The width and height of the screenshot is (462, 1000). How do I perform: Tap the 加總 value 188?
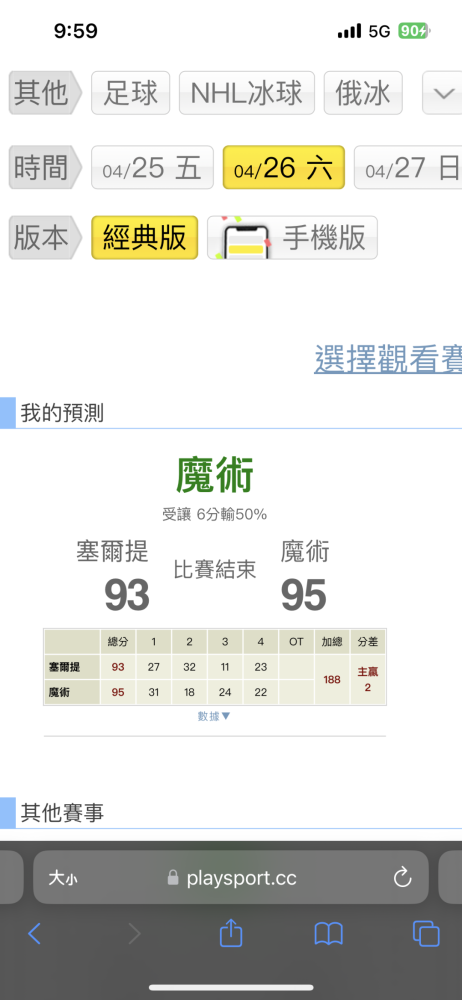(x=332, y=680)
